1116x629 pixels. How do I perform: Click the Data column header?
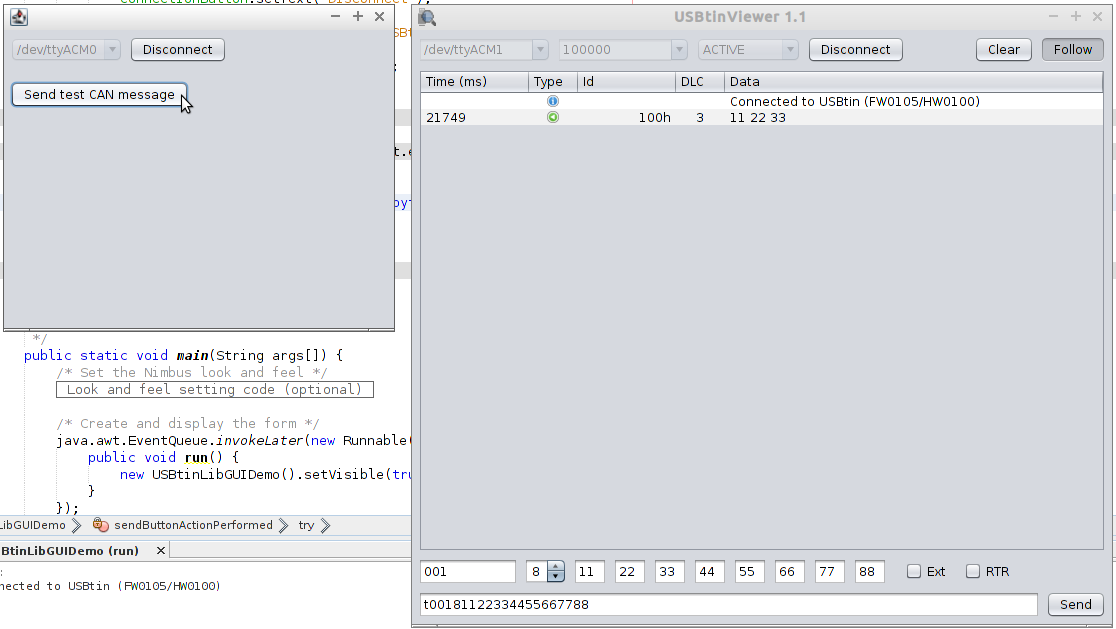coord(914,82)
